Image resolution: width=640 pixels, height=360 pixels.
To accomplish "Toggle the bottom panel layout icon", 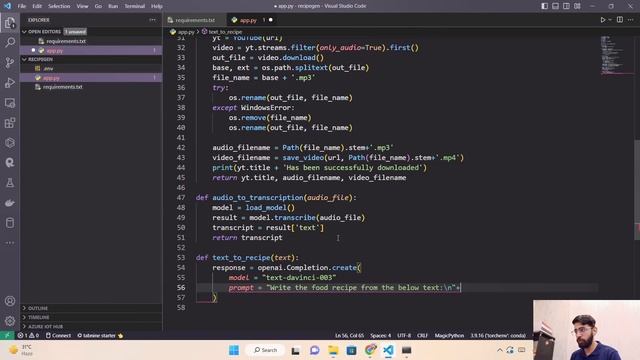I will pos(556,6).
